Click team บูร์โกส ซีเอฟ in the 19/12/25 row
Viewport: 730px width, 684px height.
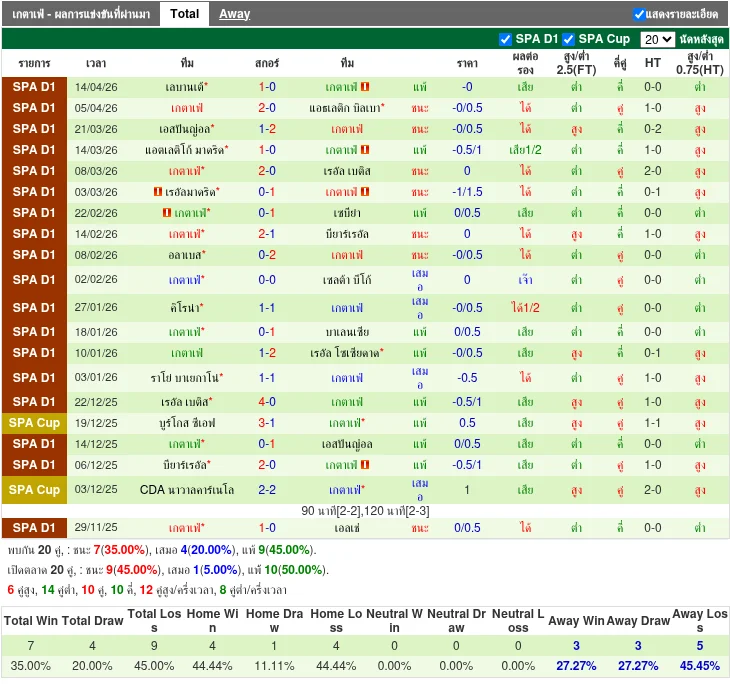click(187, 423)
